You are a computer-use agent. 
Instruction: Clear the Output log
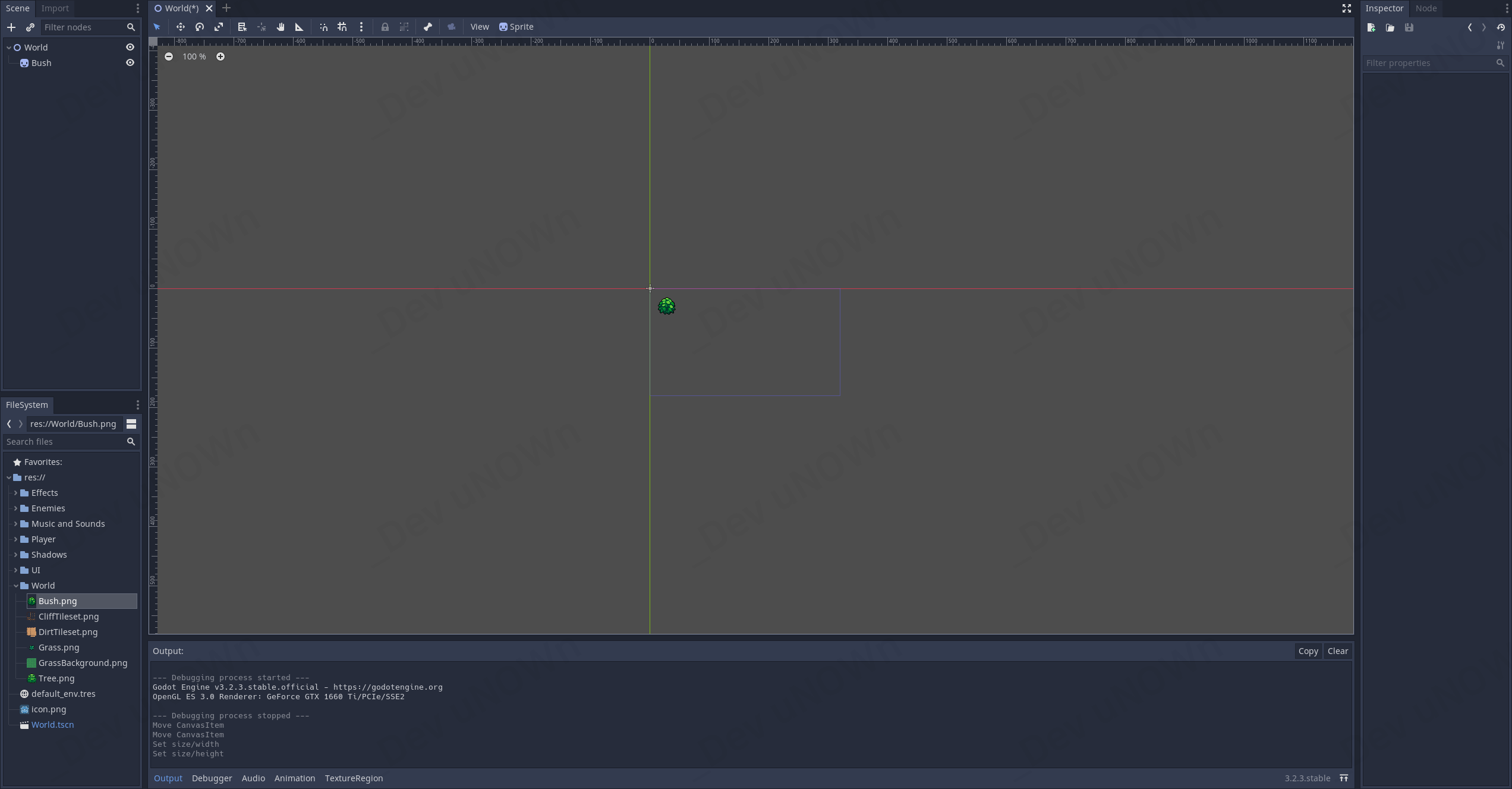coord(1337,651)
